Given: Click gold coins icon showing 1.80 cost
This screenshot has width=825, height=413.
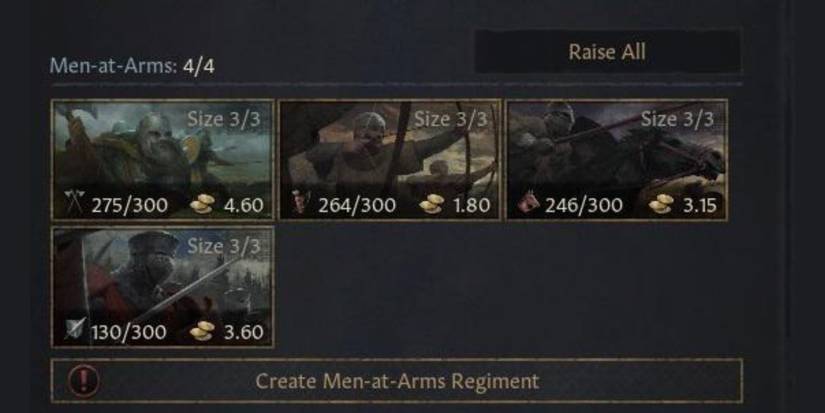Looking at the screenshot, I should pyautogui.click(x=430, y=206).
